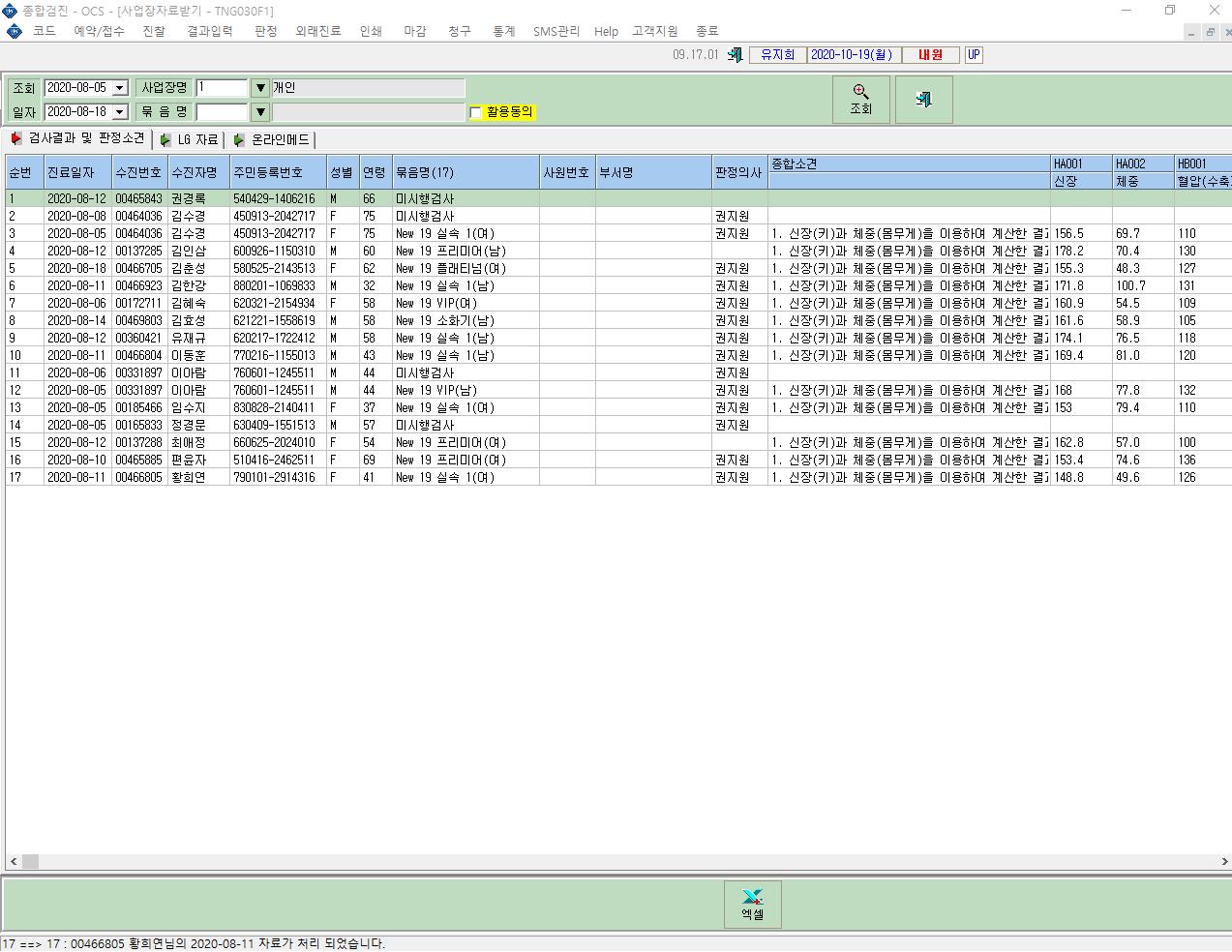1232x952 pixels.
Task: Expand the 사업장명 dropdown arrow
Action: tap(259, 88)
